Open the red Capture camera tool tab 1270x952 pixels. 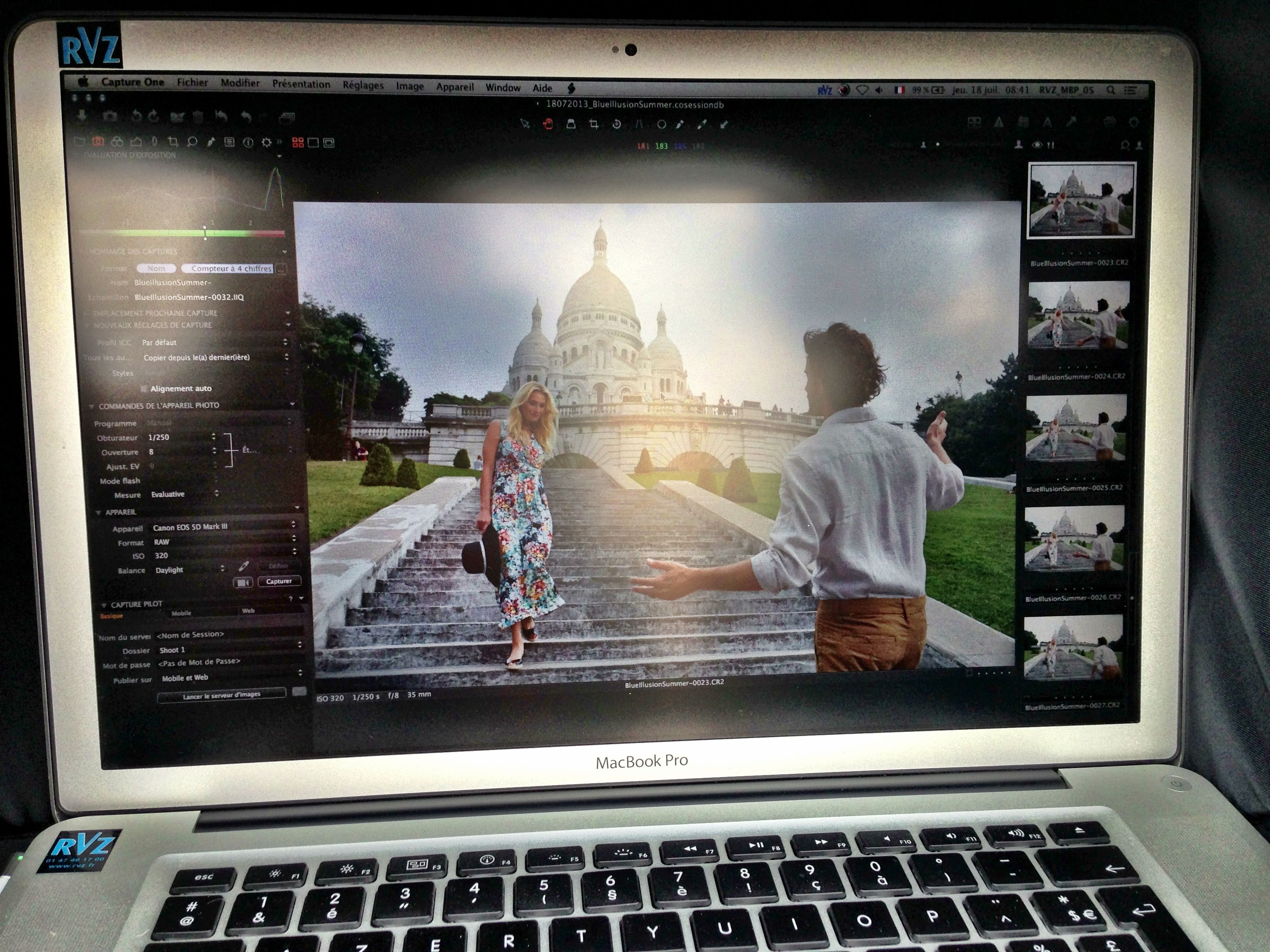coord(98,141)
